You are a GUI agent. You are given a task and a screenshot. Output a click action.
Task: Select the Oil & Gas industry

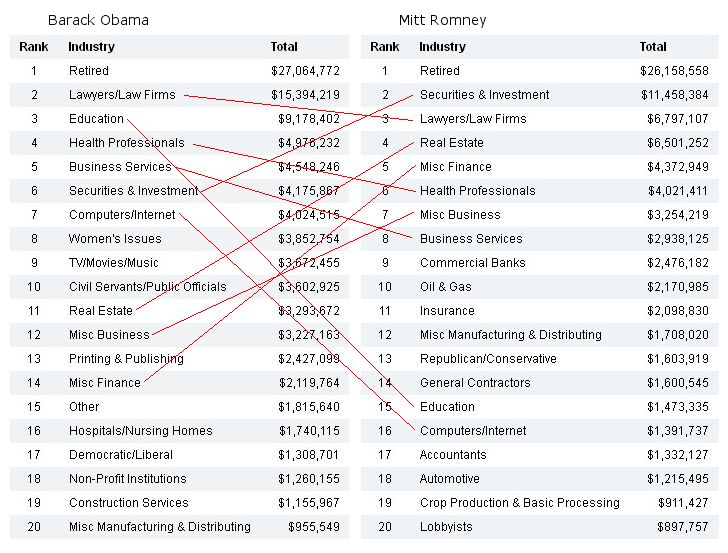point(445,287)
